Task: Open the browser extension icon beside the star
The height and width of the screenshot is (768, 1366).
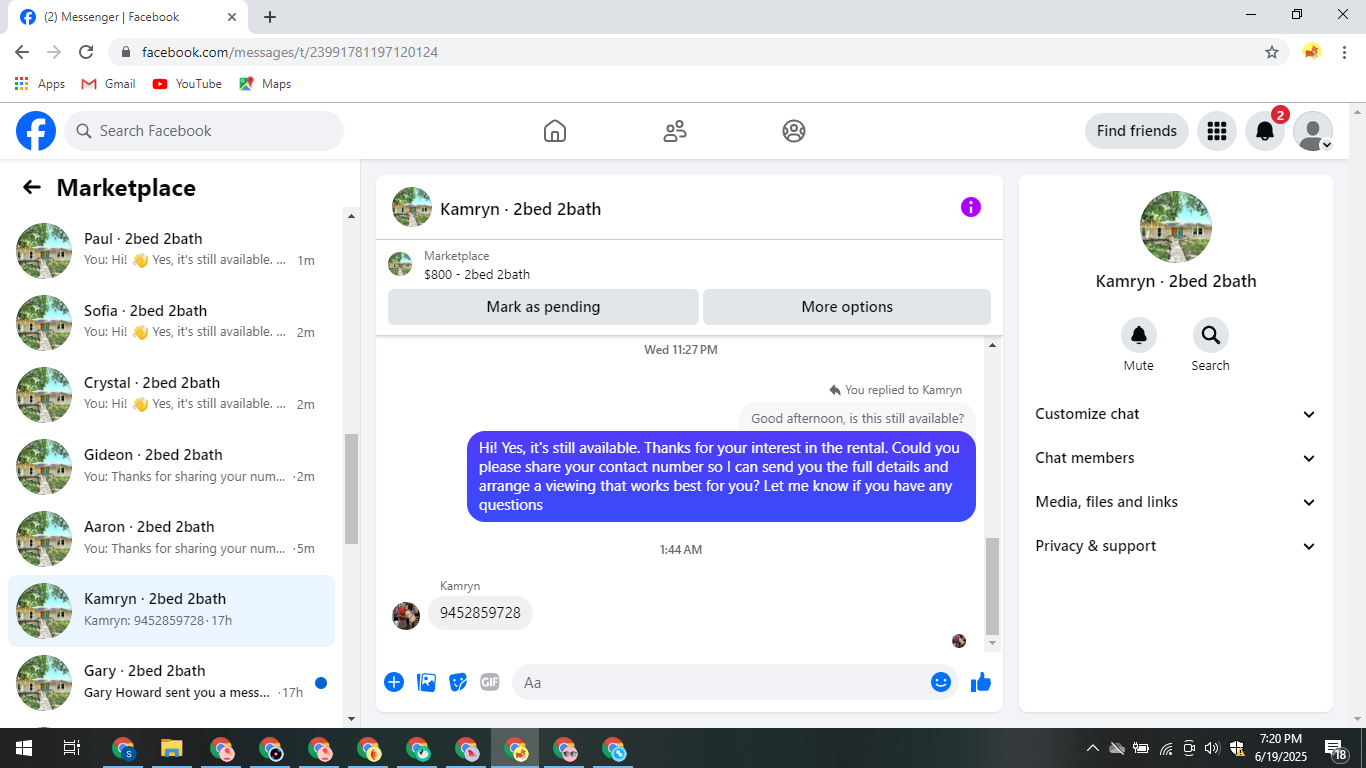Action: pyautogui.click(x=1312, y=52)
